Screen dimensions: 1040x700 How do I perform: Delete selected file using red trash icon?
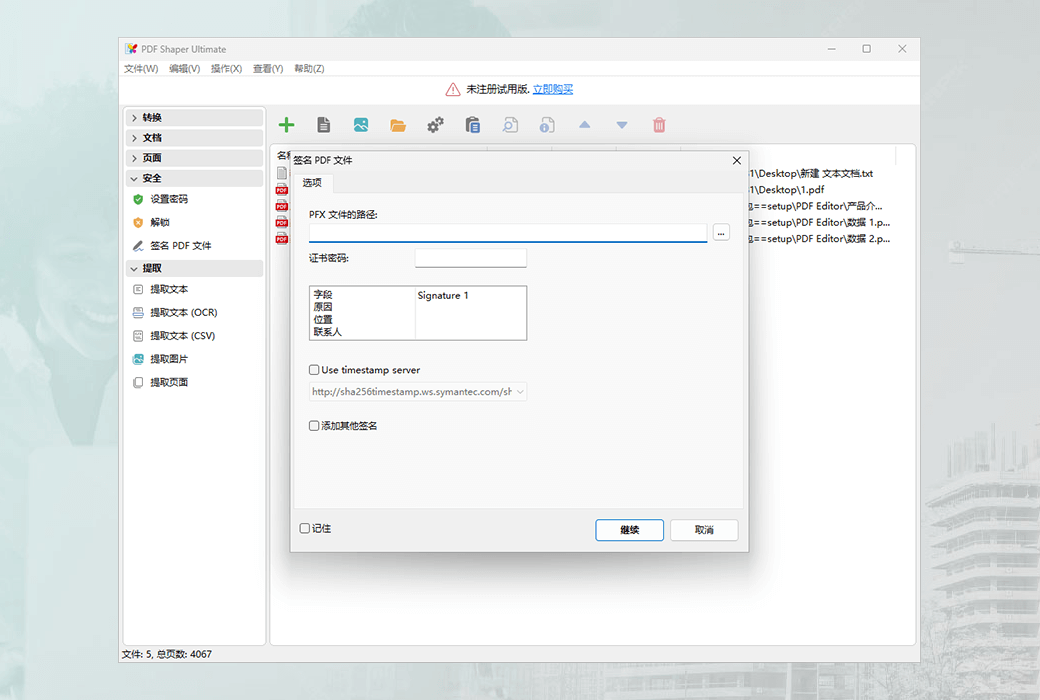pos(659,124)
